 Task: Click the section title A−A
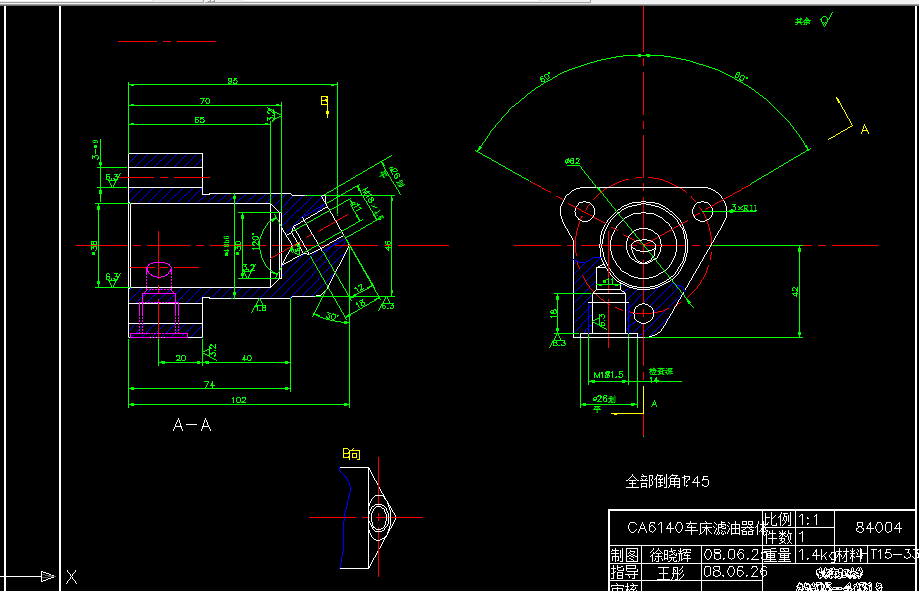click(190, 424)
